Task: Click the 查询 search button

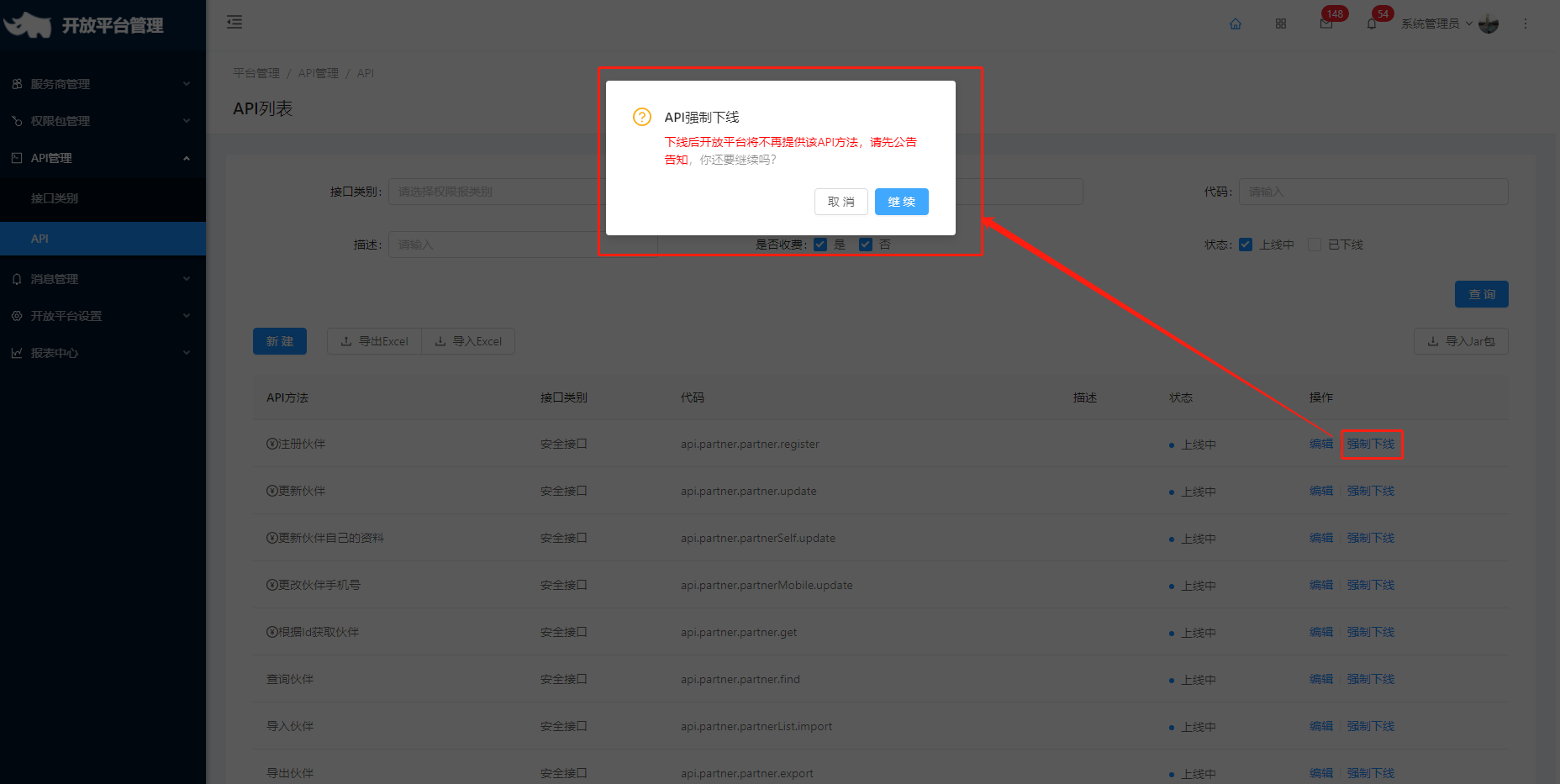Action: click(x=1482, y=294)
